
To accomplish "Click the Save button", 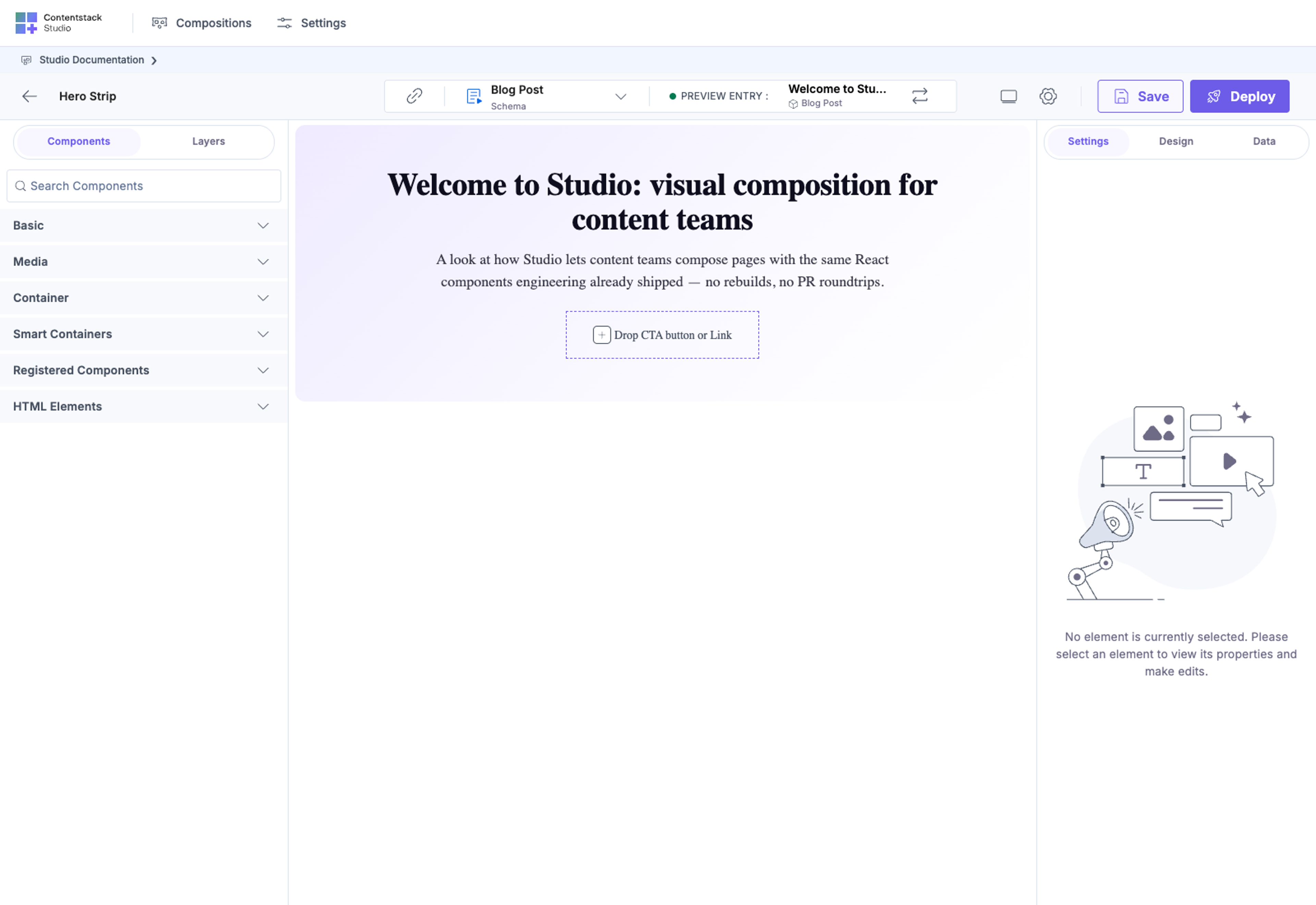I will click(1140, 96).
